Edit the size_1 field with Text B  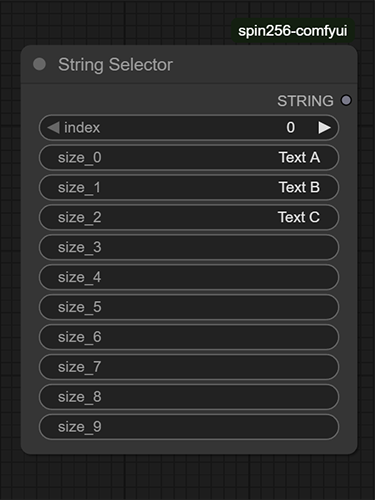tap(189, 187)
